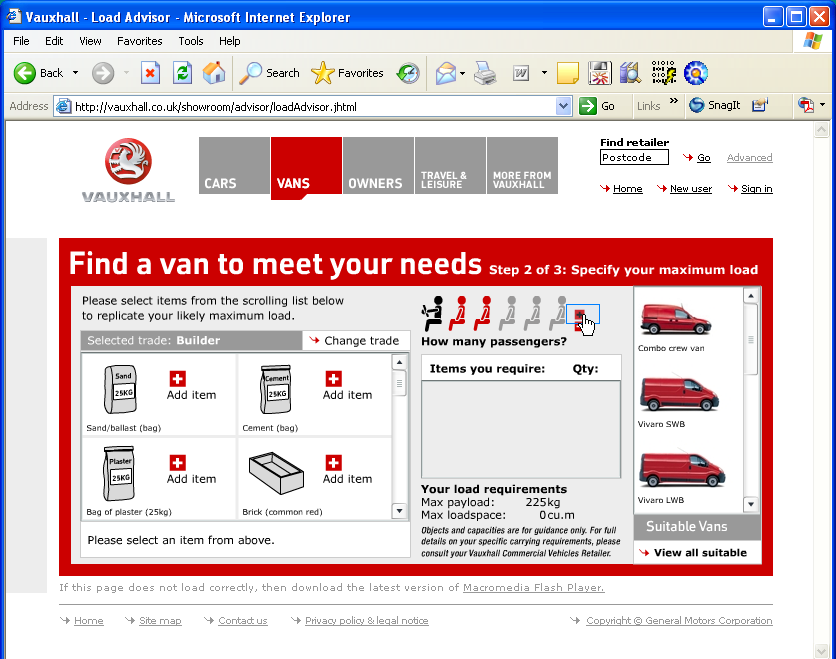
Task: Open the Macromedia Flash Player download link
Action: pyautogui.click(x=533, y=588)
